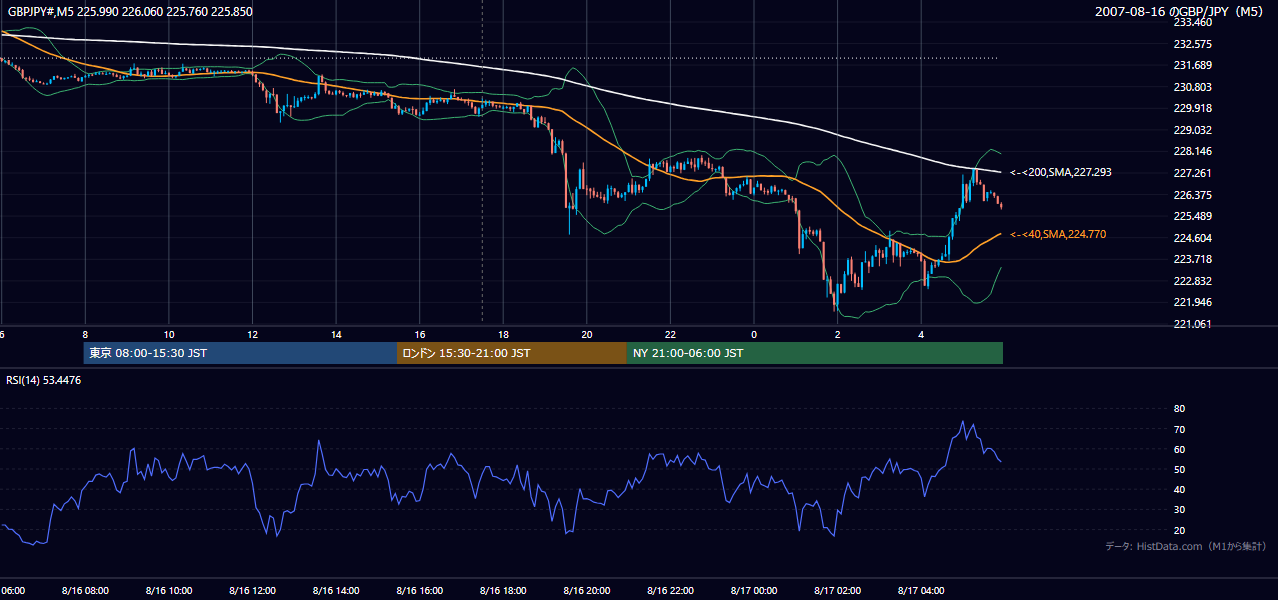Click price axis label 221.061
This screenshot has height=600, width=1278.
point(1193,324)
